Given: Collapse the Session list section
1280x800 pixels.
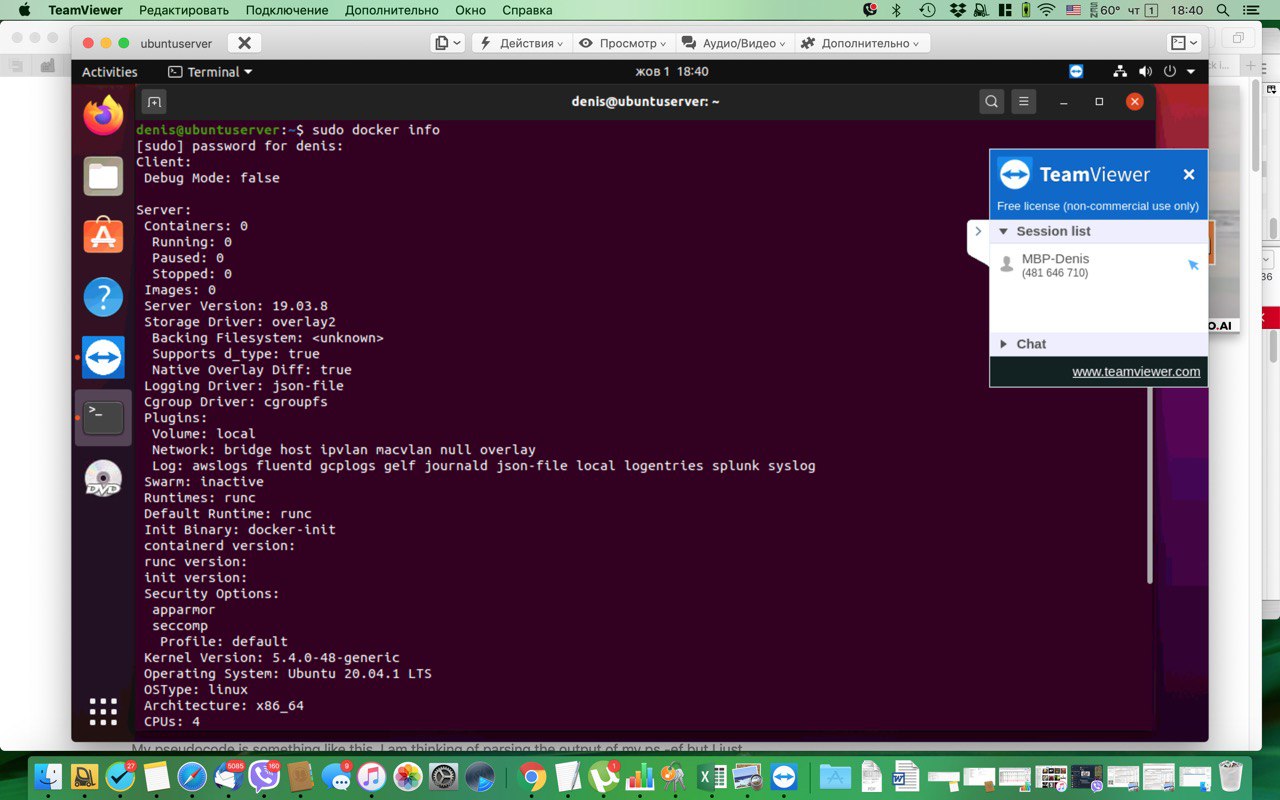Looking at the screenshot, I should [x=1003, y=231].
